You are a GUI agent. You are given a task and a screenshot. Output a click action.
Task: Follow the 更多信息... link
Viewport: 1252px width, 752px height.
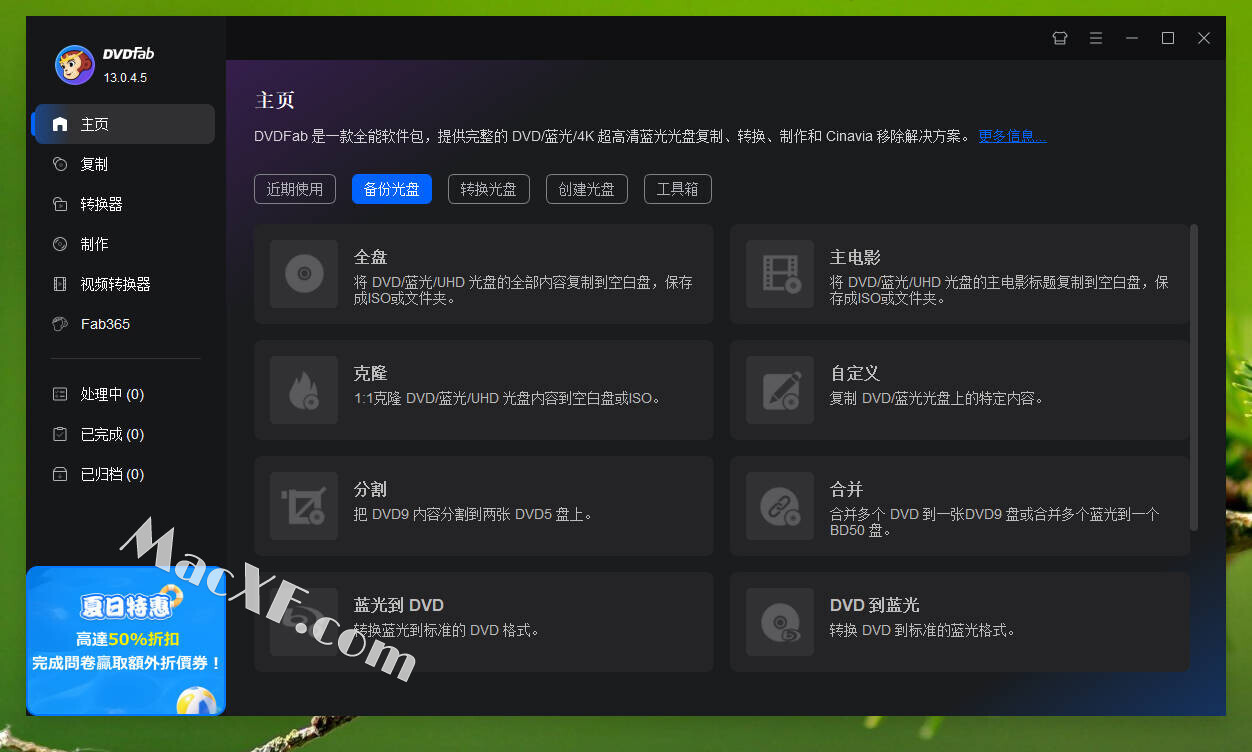(1012, 136)
